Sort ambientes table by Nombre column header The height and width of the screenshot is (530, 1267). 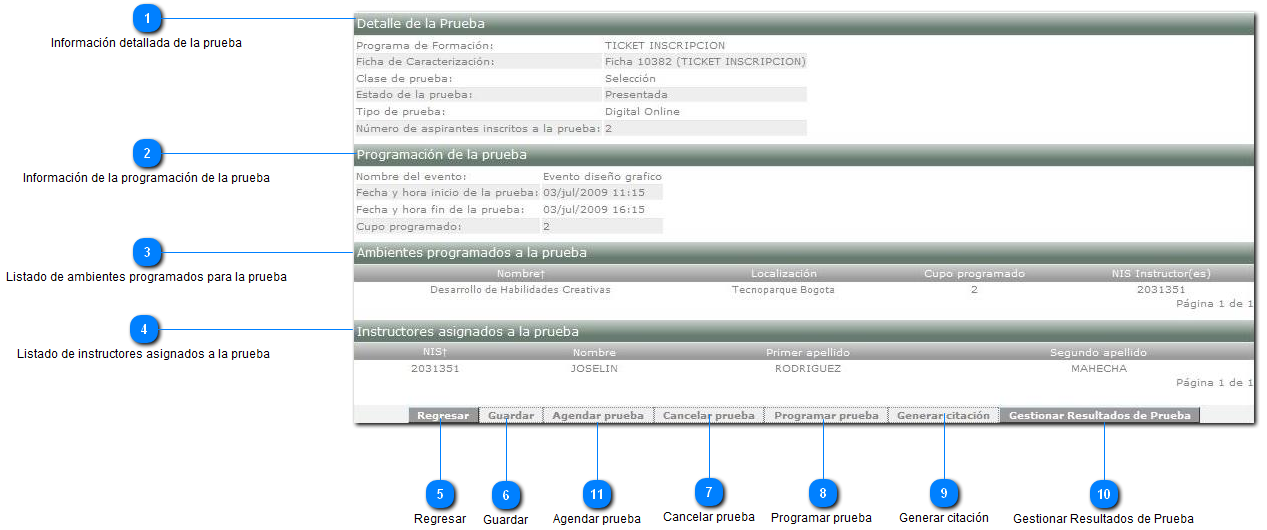coord(520,274)
